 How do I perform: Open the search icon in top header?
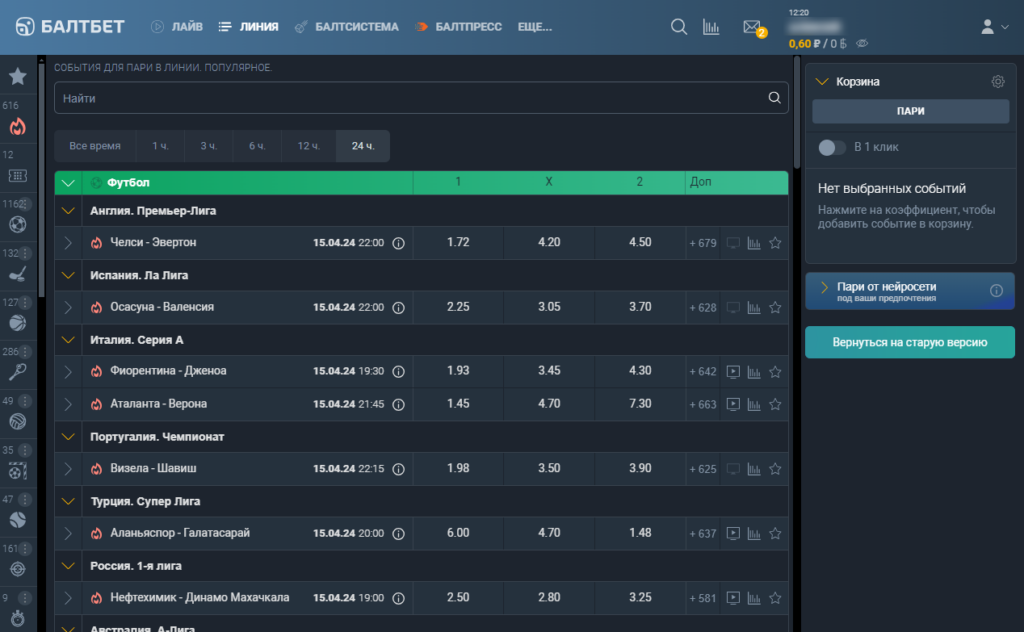point(679,27)
